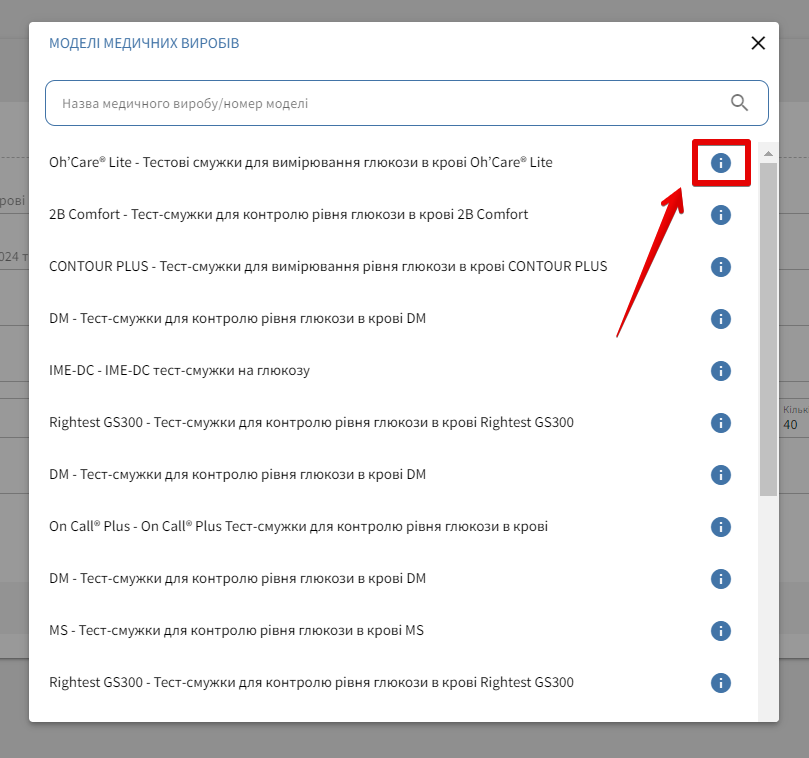Viewport: 809px width, 758px height.
Task: Close the medical device models dialog
Action: pyautogui.click(x=758, y=43)
